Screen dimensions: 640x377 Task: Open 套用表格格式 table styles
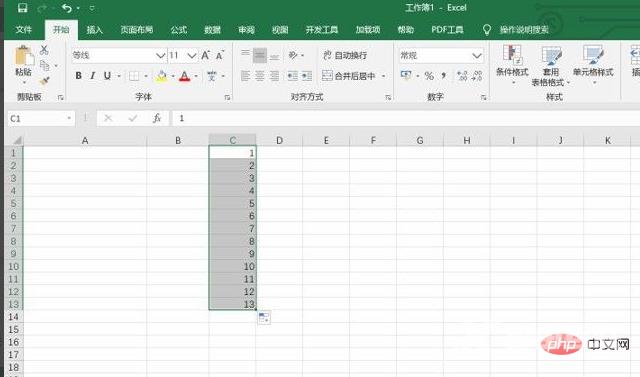click(x=551, y=66)
